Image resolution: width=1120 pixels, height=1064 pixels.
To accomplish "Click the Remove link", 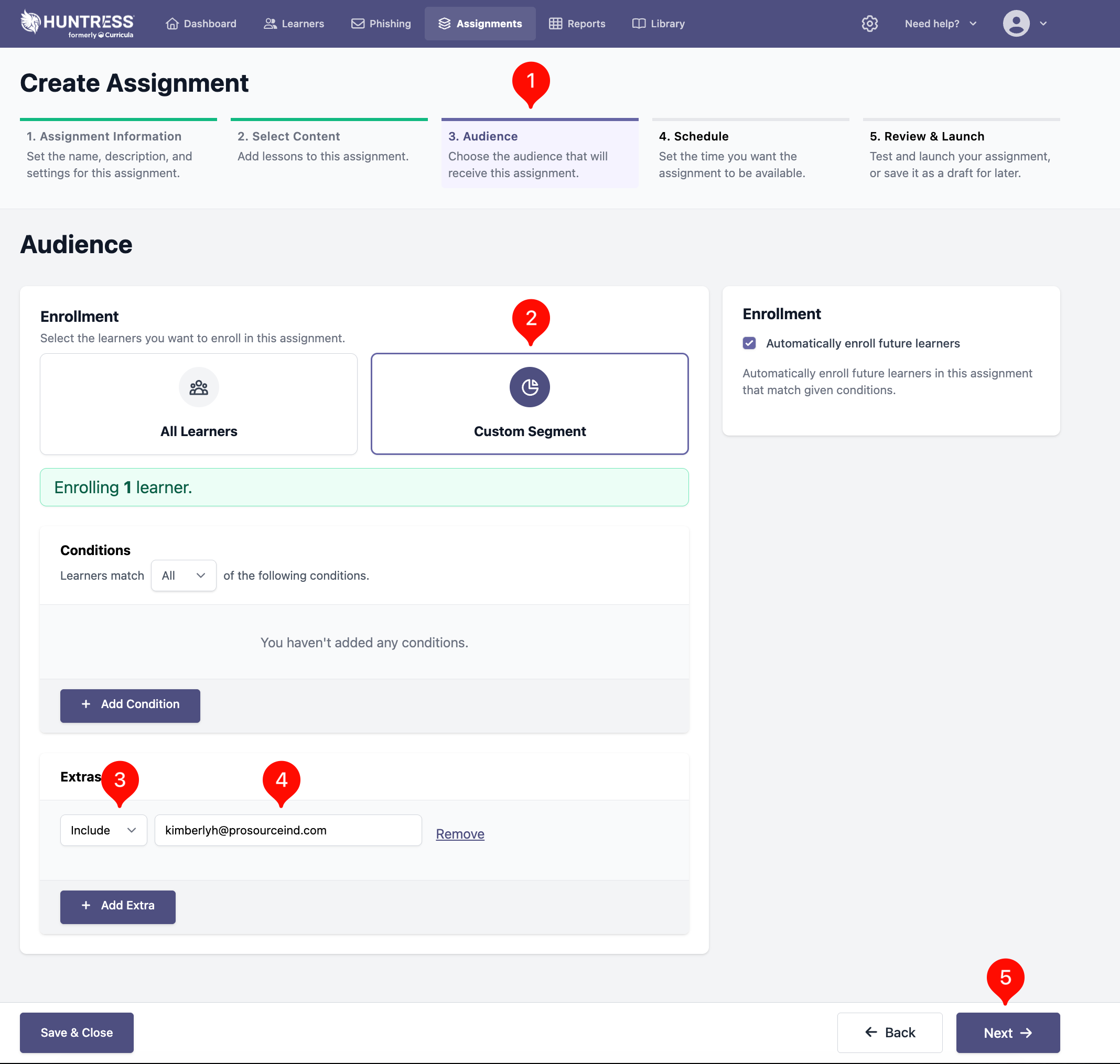I will [x=459, y=834].
